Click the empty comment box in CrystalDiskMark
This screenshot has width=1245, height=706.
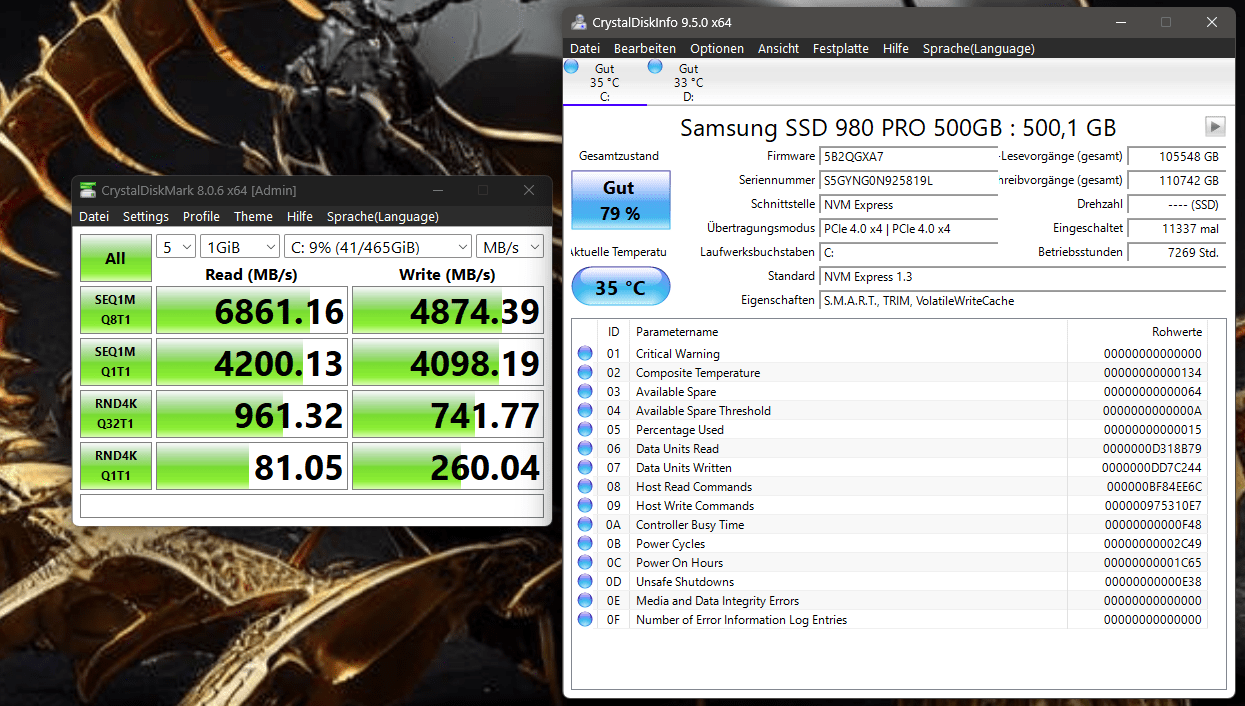tap(312, 505)
